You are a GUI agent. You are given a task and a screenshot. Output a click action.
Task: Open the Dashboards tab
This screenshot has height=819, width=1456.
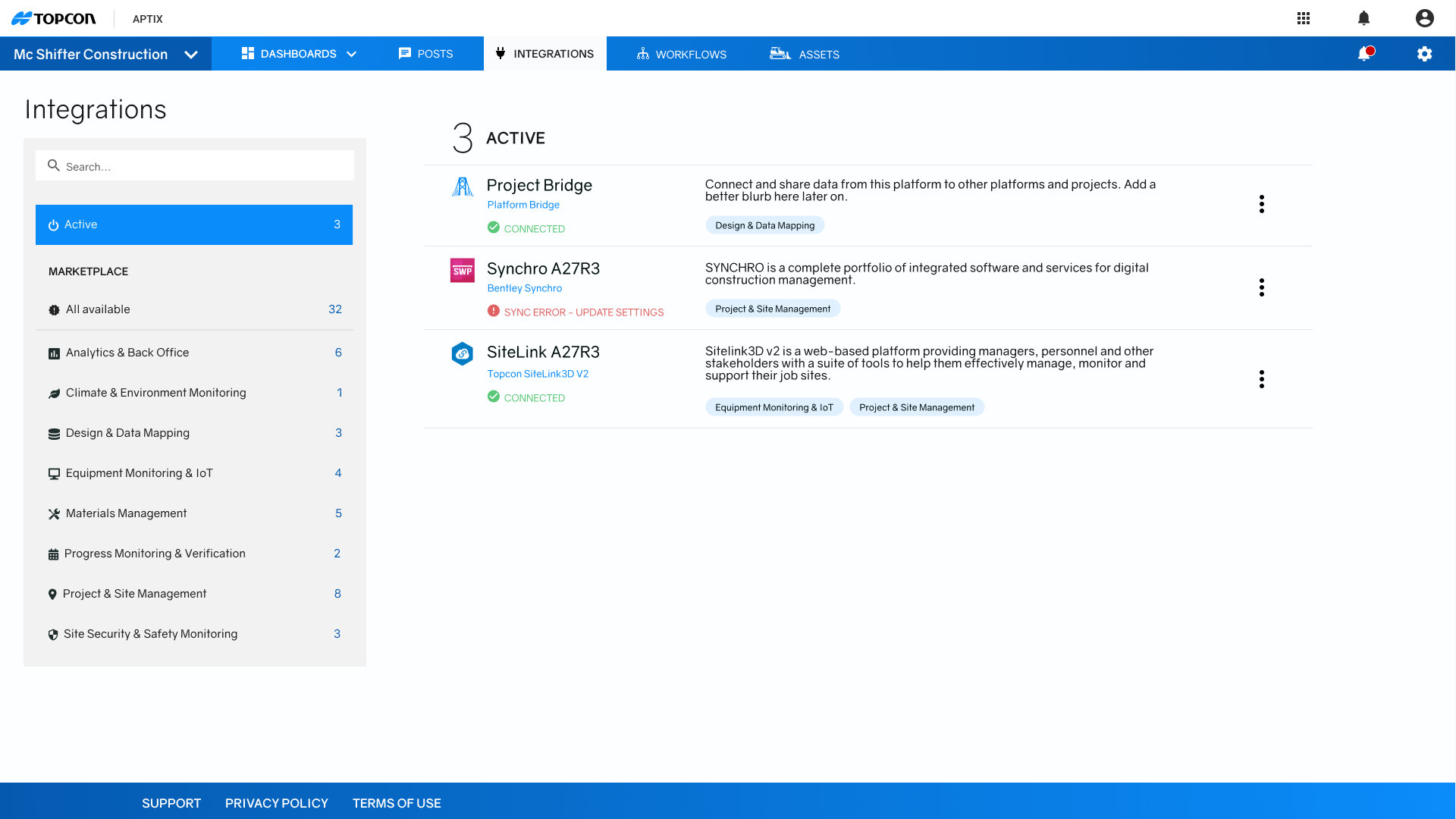(x=299, y=54)
